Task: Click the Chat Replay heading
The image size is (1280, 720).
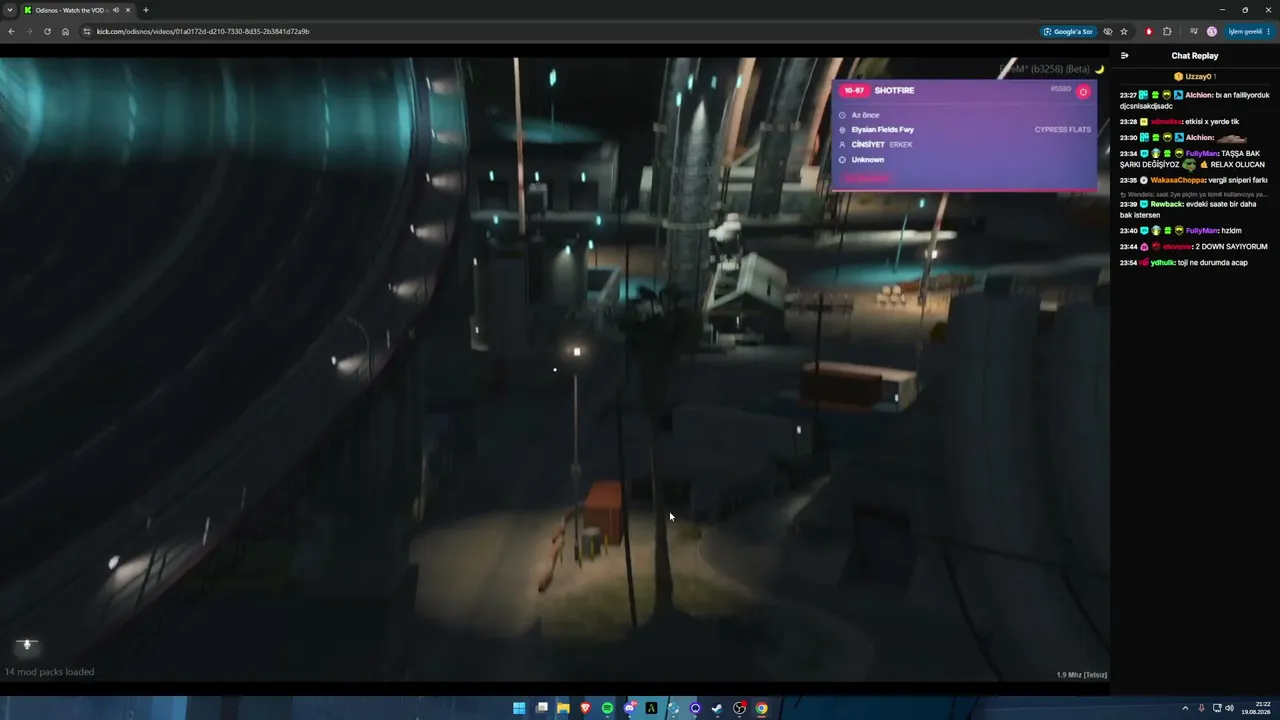Action: (x=1195, y=56)
